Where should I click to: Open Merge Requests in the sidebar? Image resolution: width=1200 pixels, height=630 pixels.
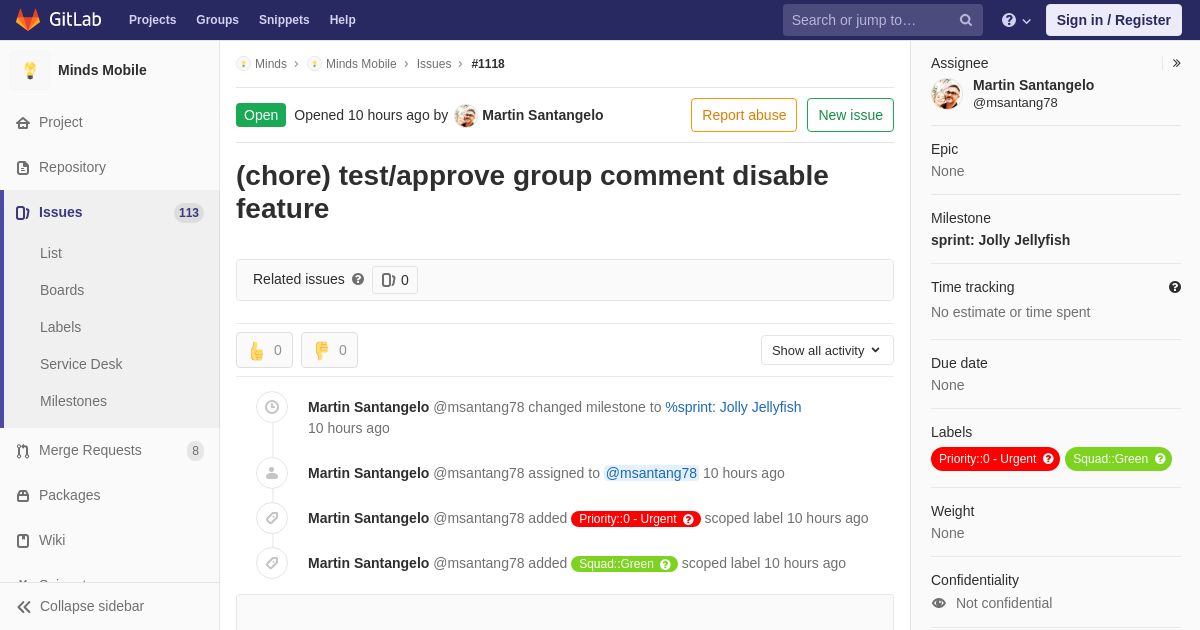90,450
